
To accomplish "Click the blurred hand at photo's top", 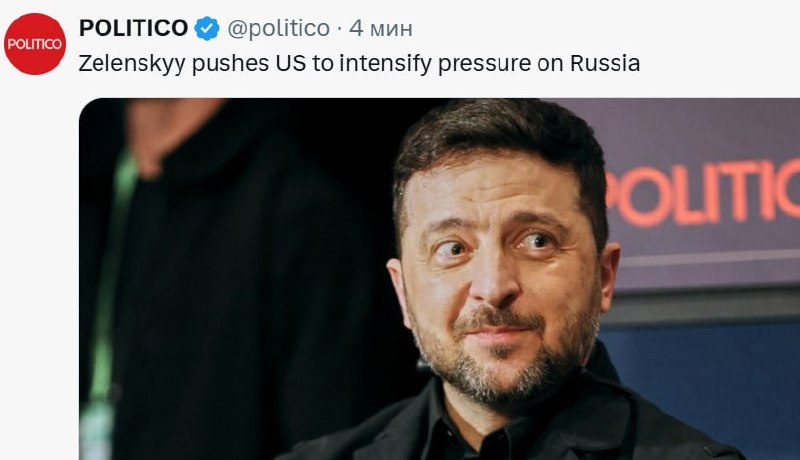I will [171, 133].
